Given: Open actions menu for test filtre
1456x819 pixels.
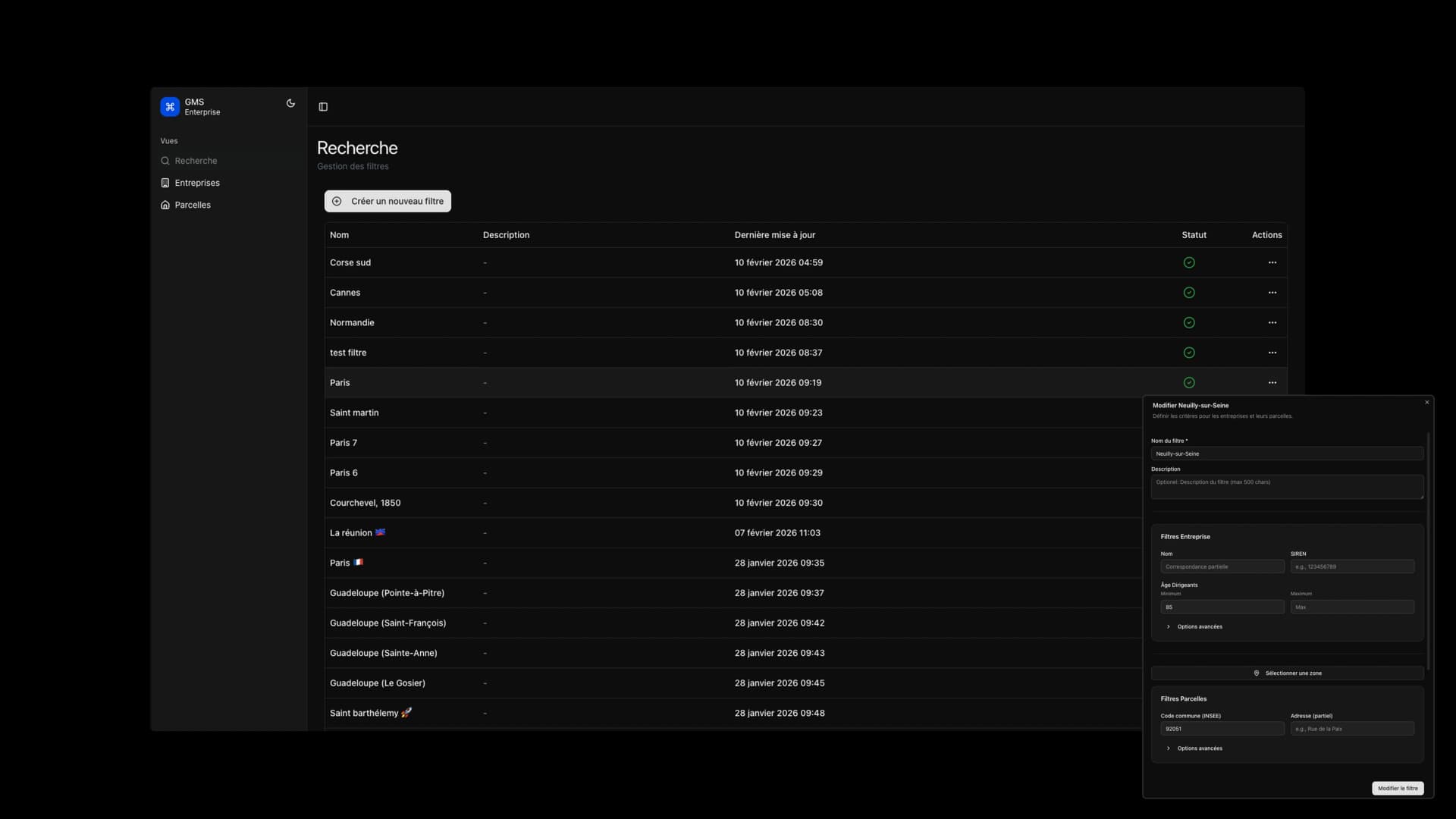Looking at the screenshot, I should 1272,353.
